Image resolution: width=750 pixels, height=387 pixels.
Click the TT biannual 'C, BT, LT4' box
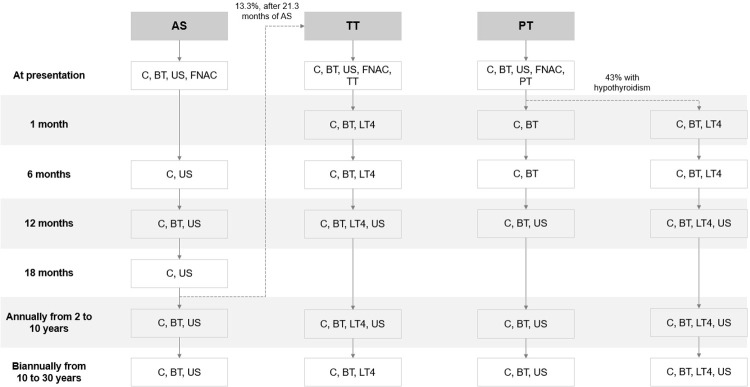353,372
